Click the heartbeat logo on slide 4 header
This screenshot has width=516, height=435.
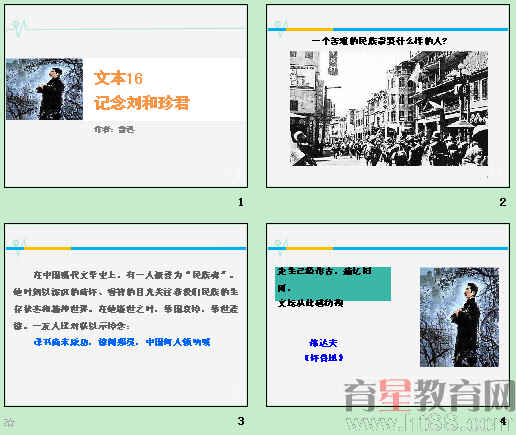pyautogui.click(x=281, y=247)
